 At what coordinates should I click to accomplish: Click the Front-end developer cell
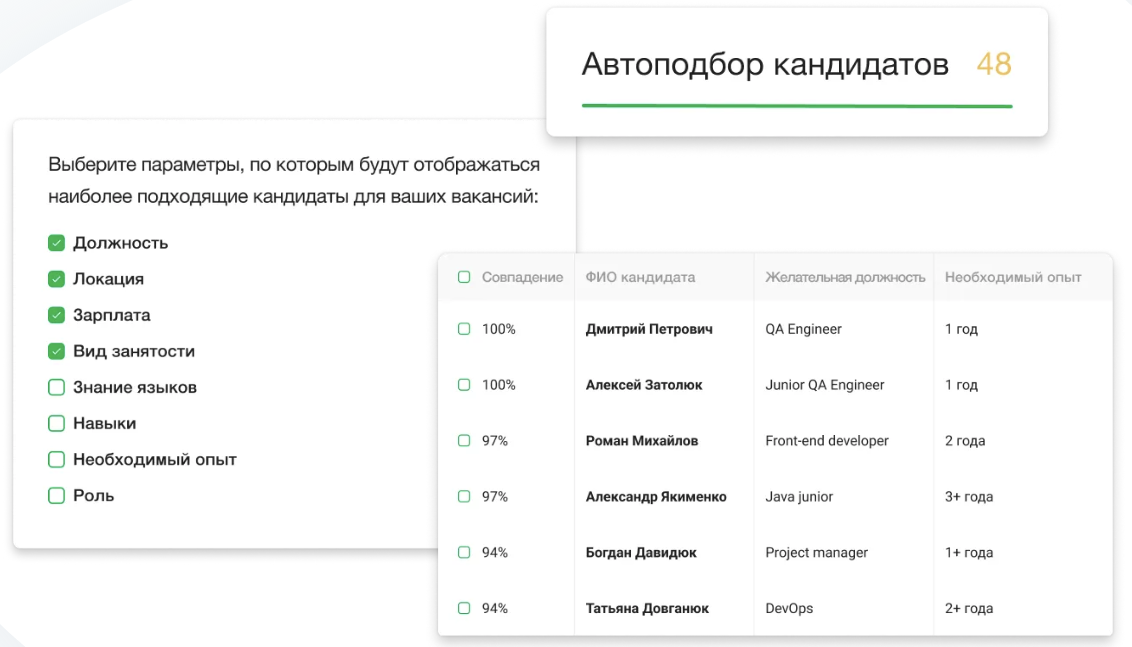pos(827,440)
